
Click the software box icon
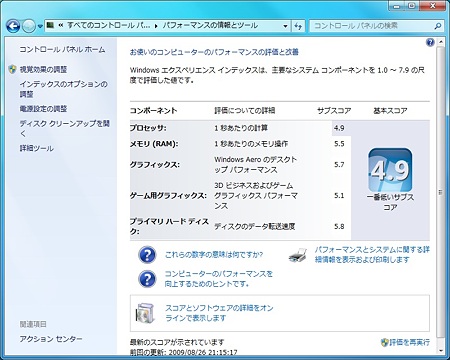tap(145, 313)
